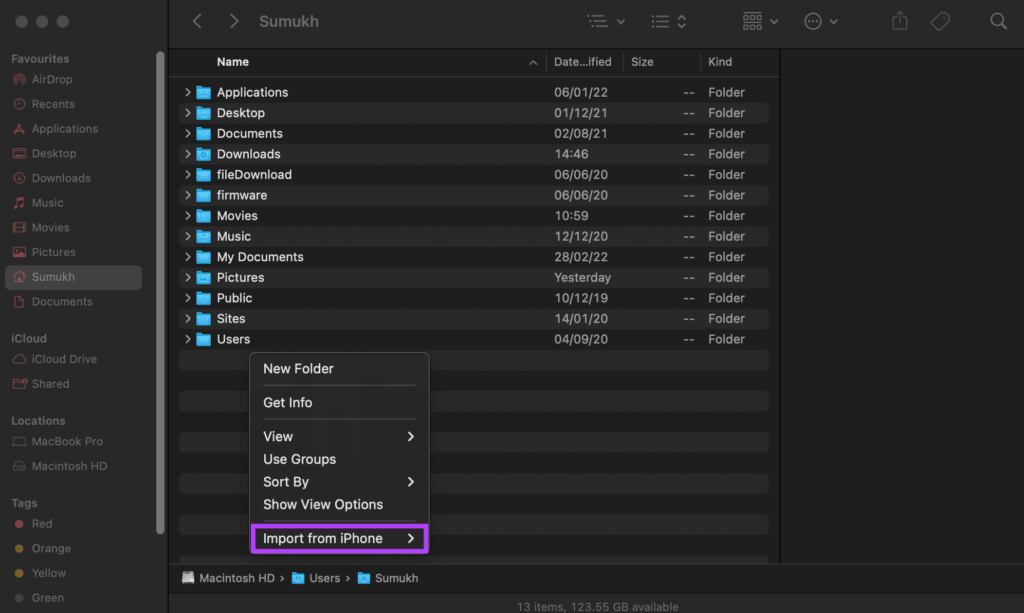Image resolution: width=1024 pixels, height=613 pixels.
Task: Open the ellipsis action menu icon
Action: click(x=820, y=22)
